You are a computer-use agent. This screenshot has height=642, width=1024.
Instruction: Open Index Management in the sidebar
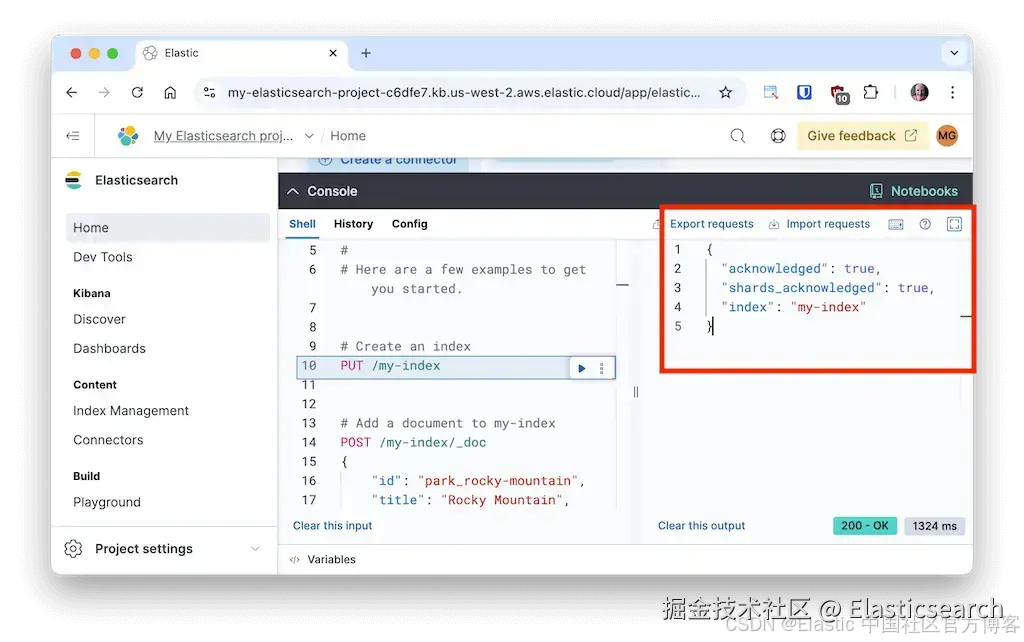tap(131, 411)
